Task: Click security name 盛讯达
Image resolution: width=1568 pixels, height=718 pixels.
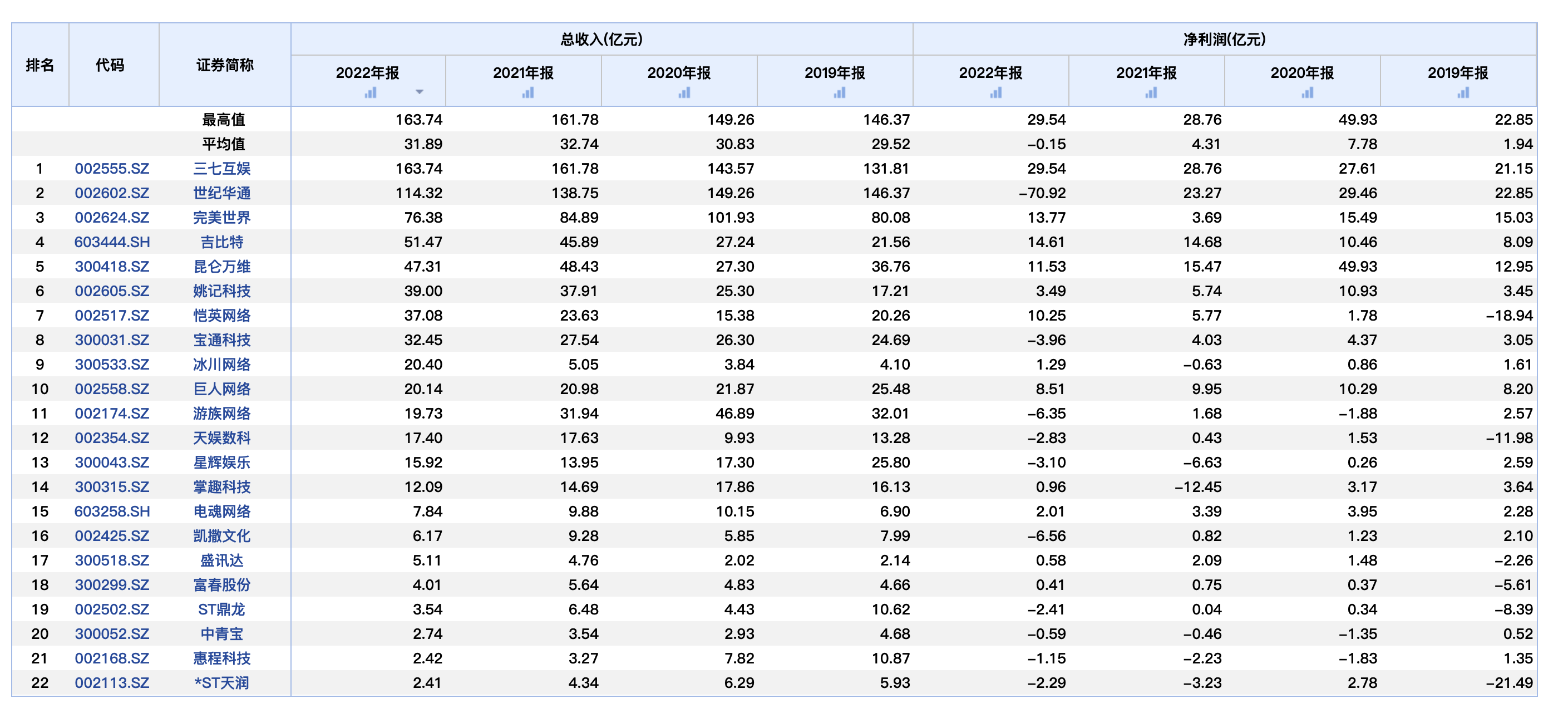Action: [x=222, y=560]
